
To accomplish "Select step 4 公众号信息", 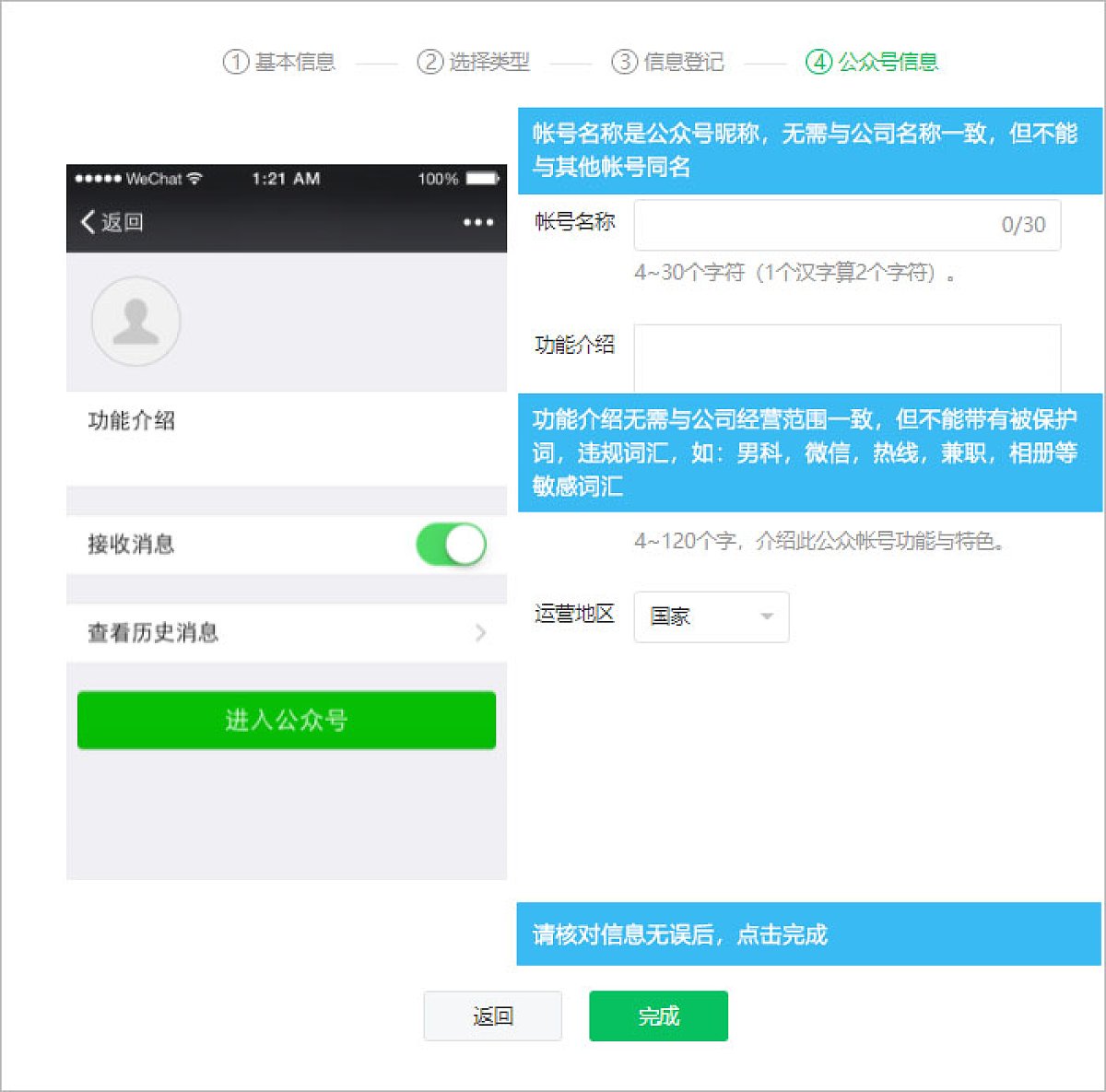I will pyautogui.click(x=872, y=62).
